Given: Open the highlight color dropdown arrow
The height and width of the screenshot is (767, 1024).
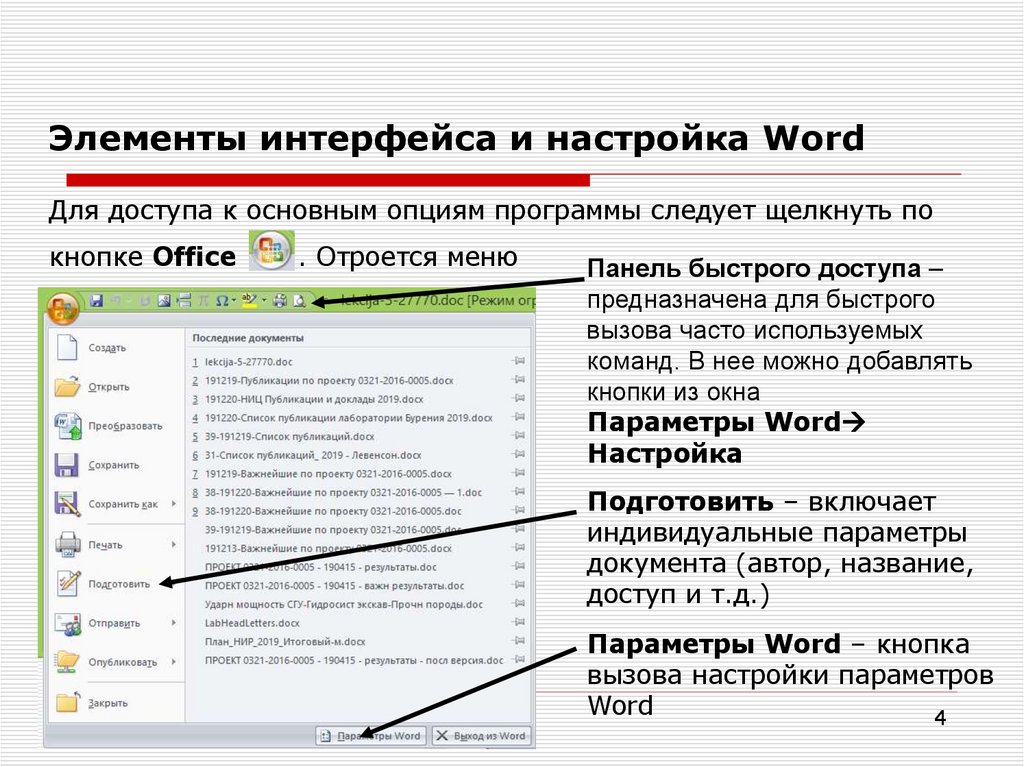Looking at the screenshot, I should pyautogui.click(x=264, y=301).
